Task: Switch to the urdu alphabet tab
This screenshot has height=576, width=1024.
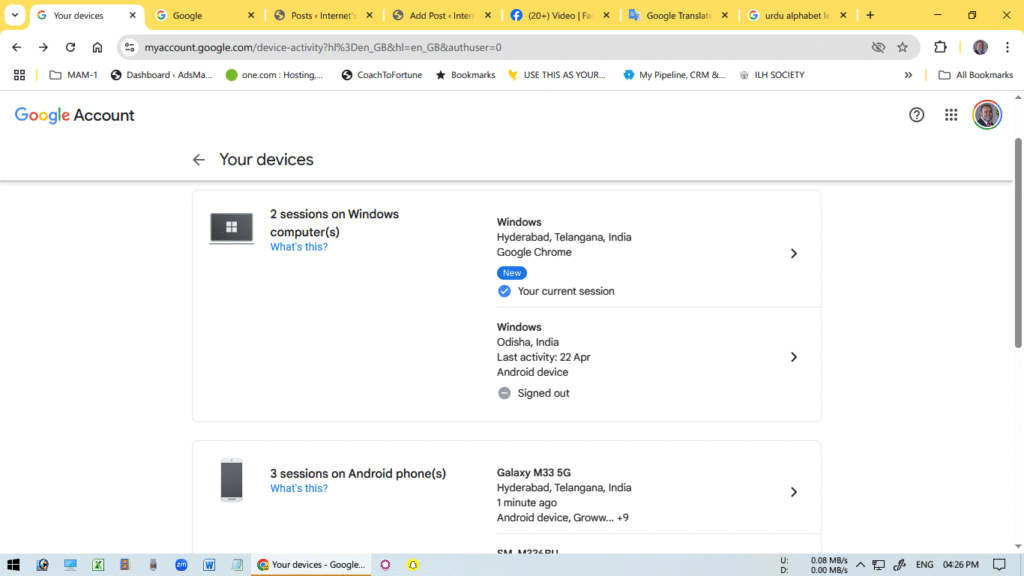Action: coord(797,15)
